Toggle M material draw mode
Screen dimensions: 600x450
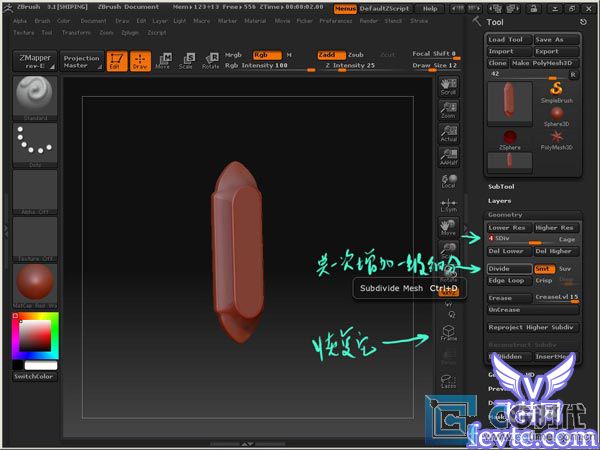pyautogui.click(x=289, y=55)
